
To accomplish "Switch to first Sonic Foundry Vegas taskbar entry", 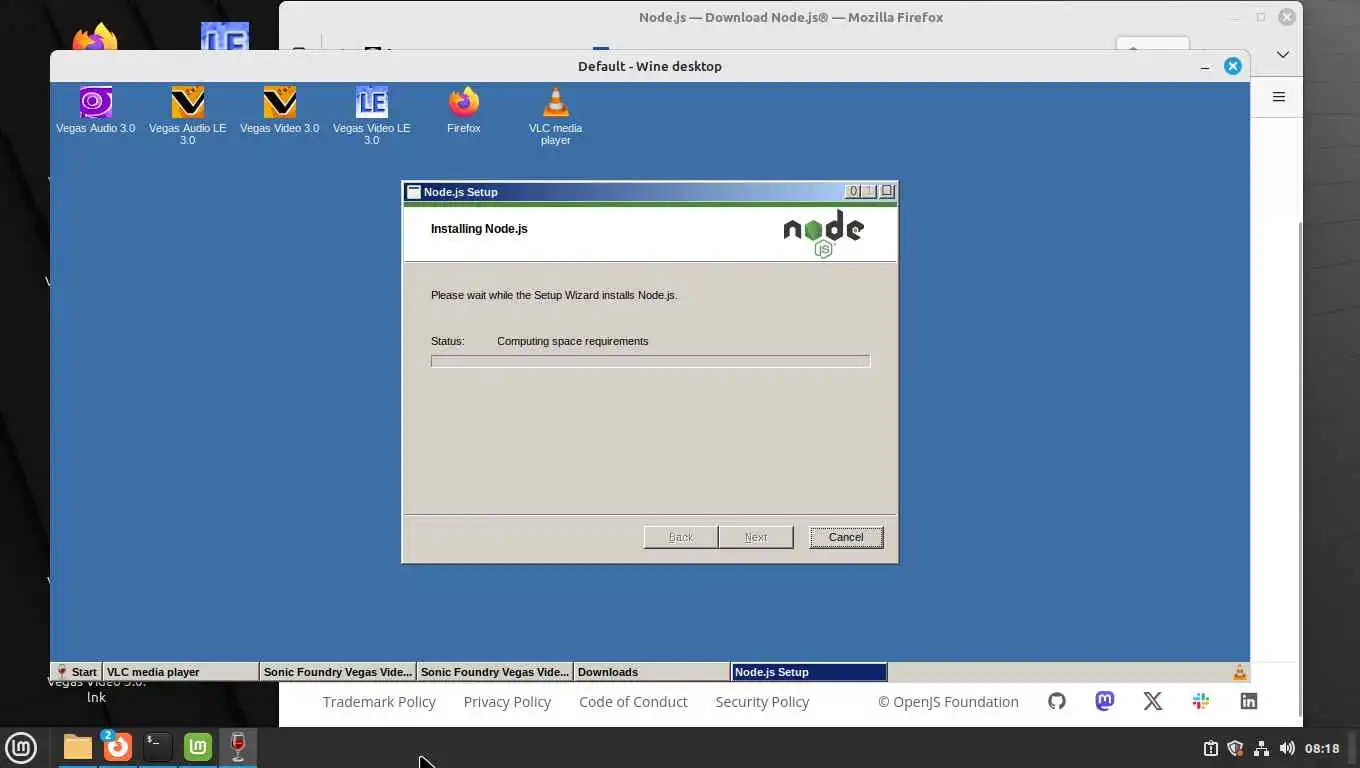I will (x=338, y=672).
